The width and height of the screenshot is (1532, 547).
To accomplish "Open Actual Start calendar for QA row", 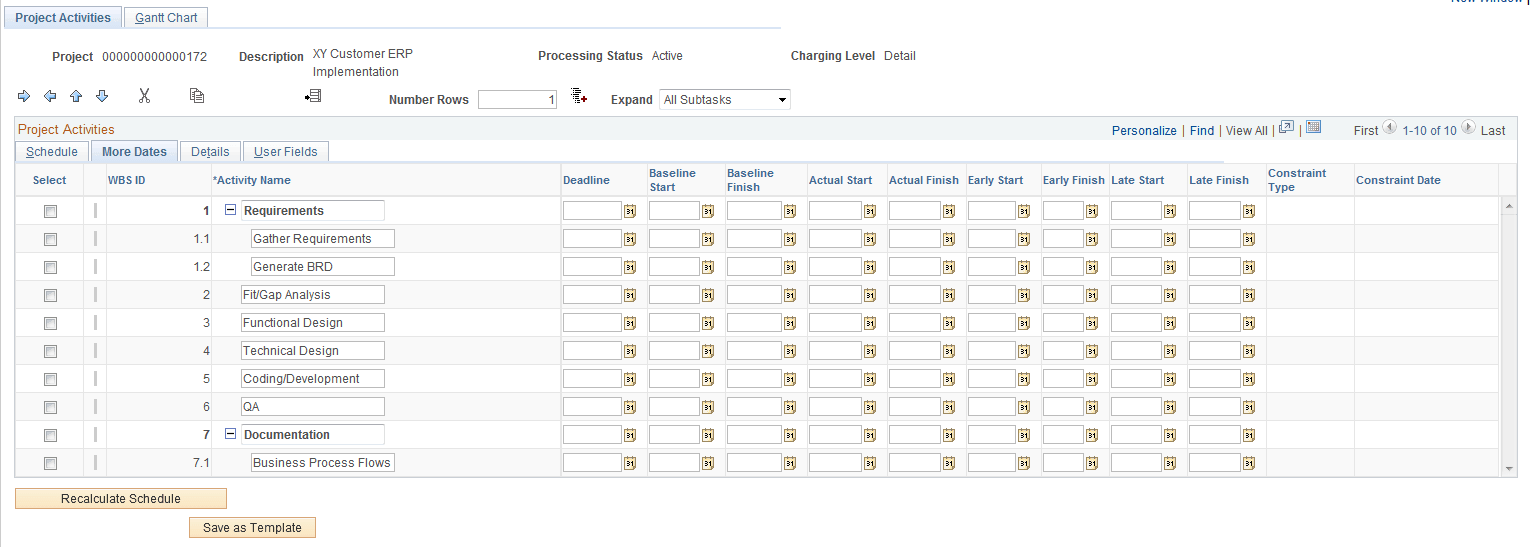I will (x=869, y=407).
